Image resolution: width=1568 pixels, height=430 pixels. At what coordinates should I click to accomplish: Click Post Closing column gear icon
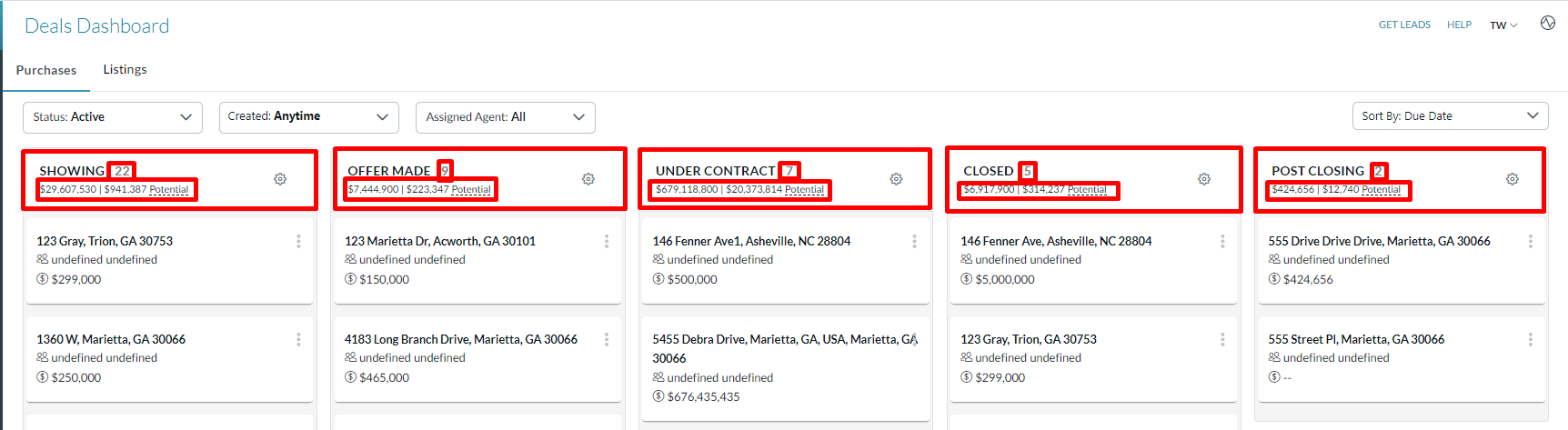[x=1513, y=179]
